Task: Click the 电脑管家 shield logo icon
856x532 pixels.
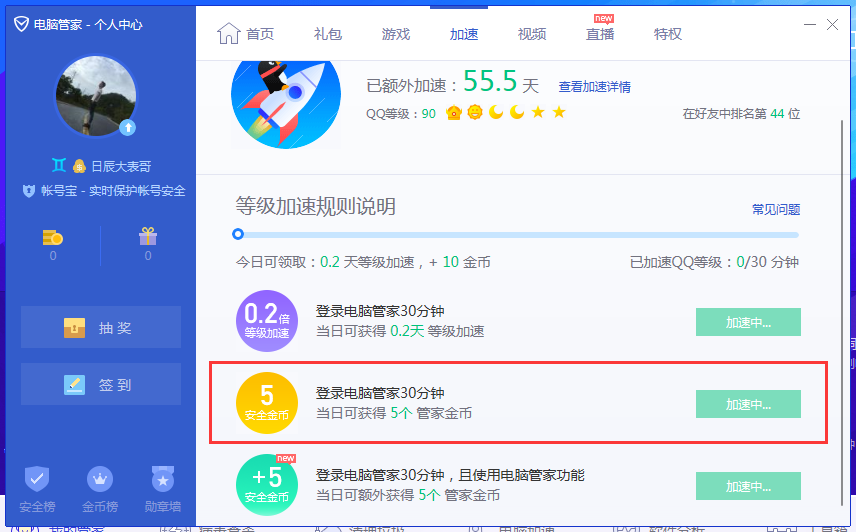Action: click(x=21, y=24)
